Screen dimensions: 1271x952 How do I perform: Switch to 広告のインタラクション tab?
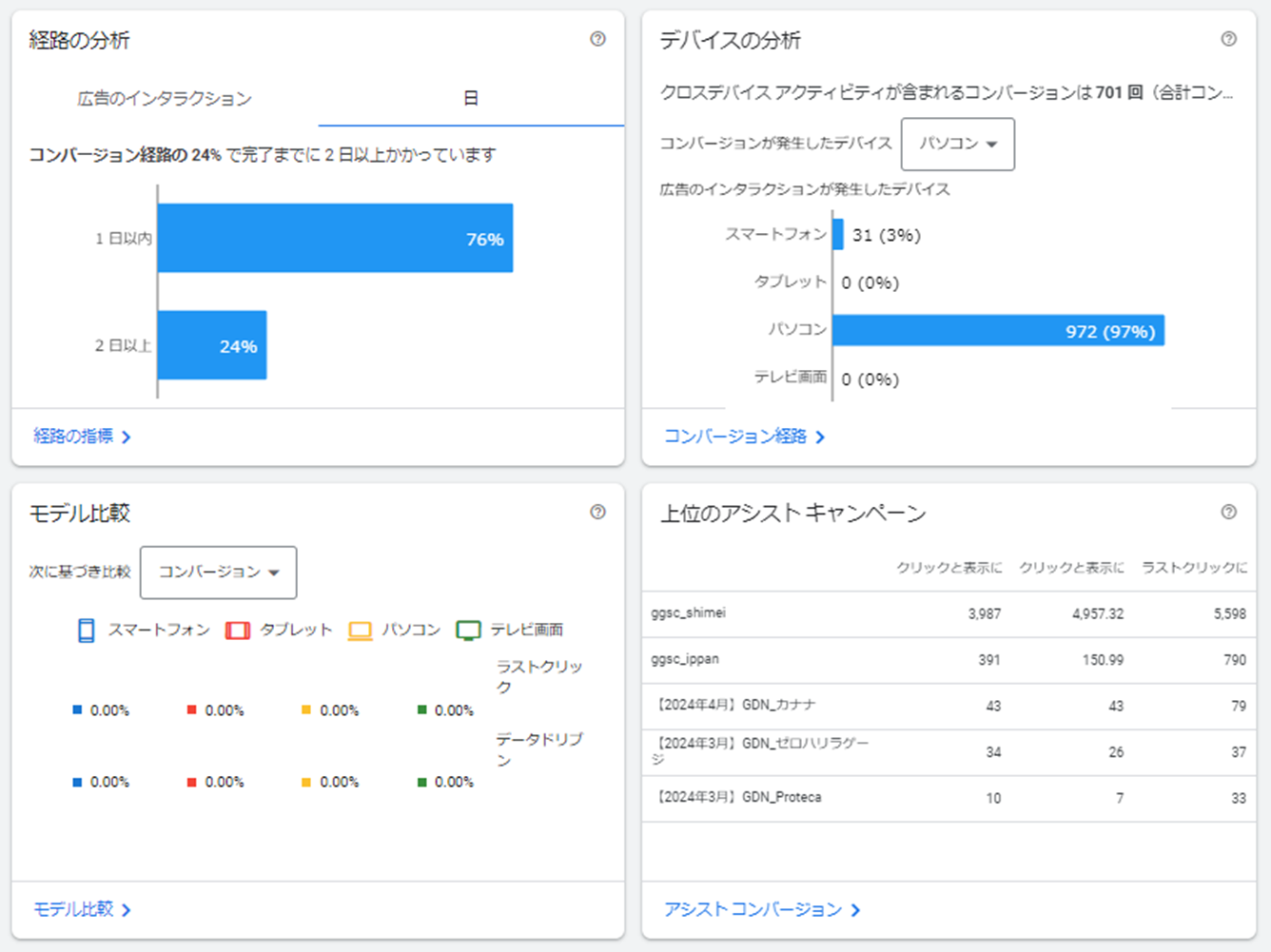click(x=165, y=99)
